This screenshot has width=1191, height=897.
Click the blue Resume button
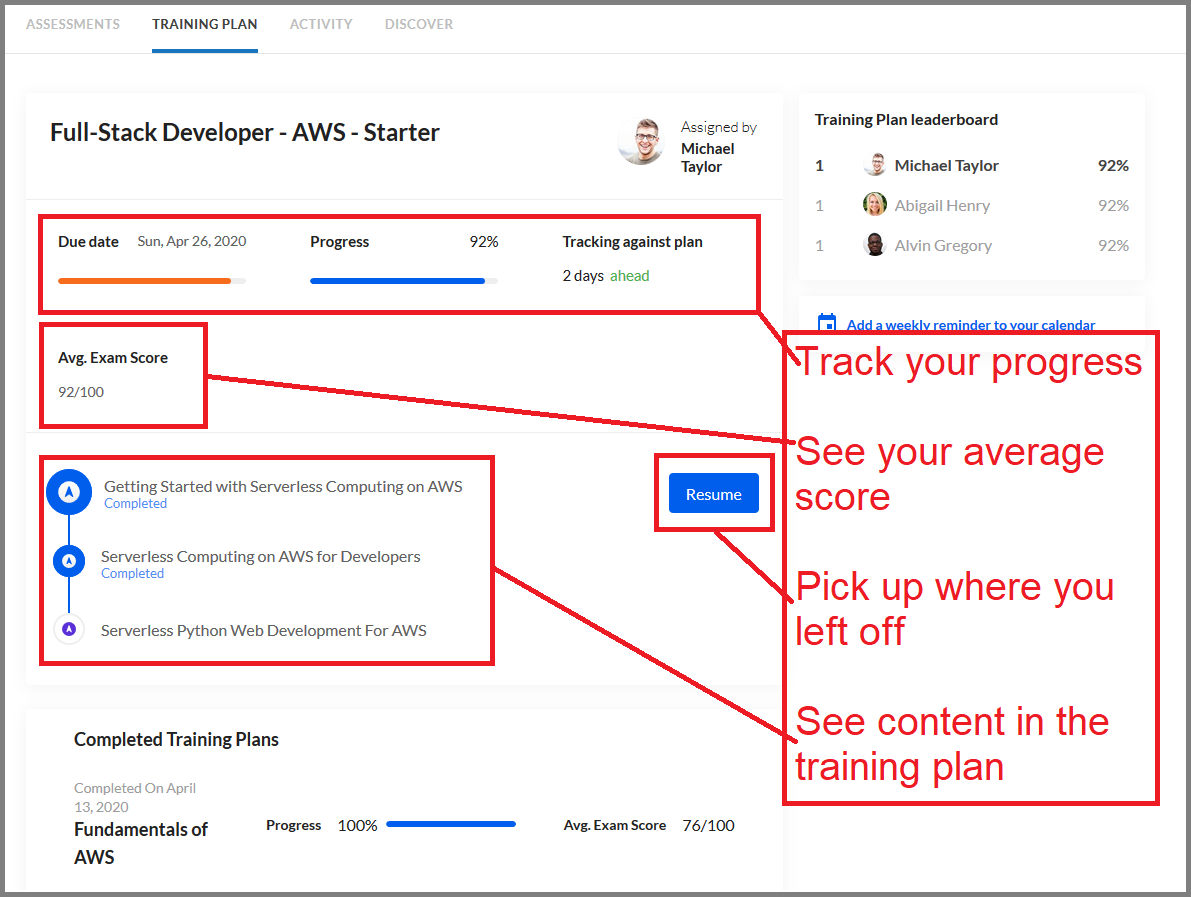coord(713,494)
